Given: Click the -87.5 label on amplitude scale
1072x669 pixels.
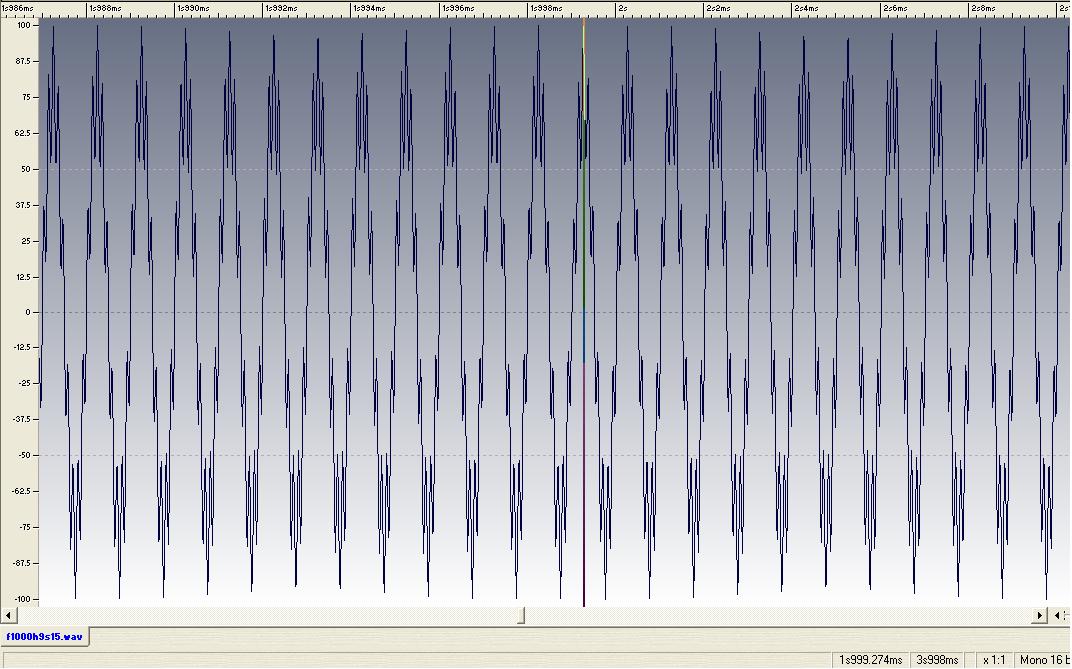Looking at the screenshot, I should coord(21,563).
